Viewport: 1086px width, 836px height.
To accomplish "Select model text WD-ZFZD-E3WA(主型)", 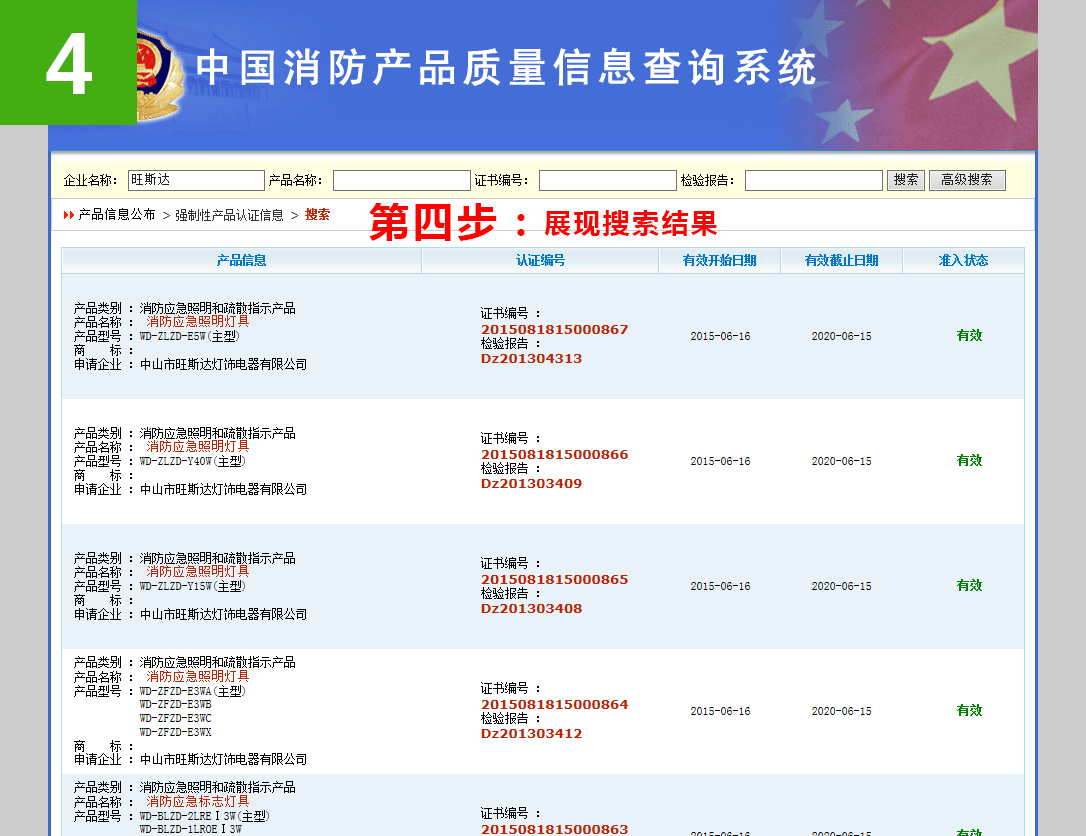I will pyautogui.click(x=193, y=691).
